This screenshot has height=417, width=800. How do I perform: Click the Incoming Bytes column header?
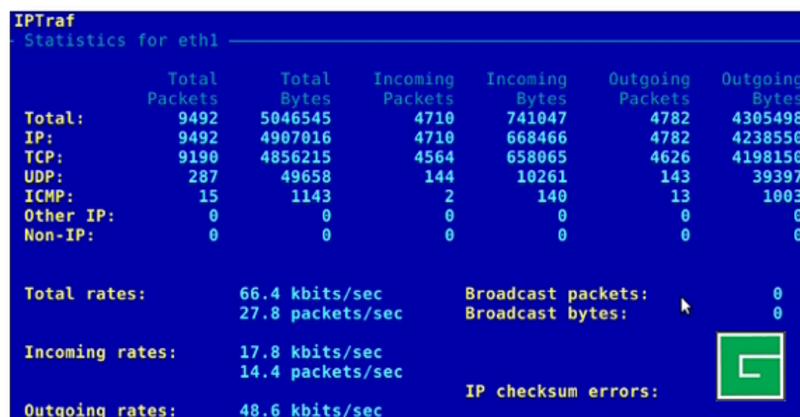point(526,89)
